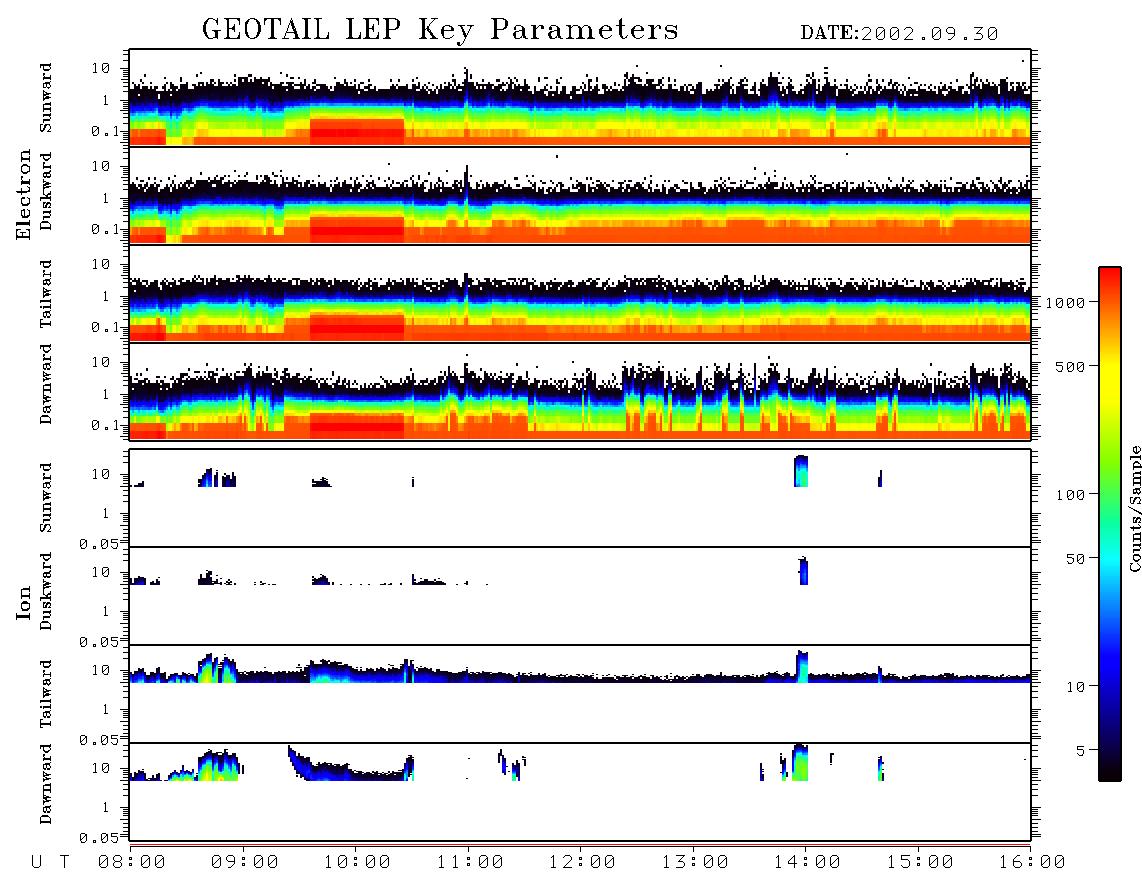Image resolution: width=1142 pixels, height=880 pixels.
Task: Select the Electron 'Dawnward' panel label
Action: tap(46, 384)
